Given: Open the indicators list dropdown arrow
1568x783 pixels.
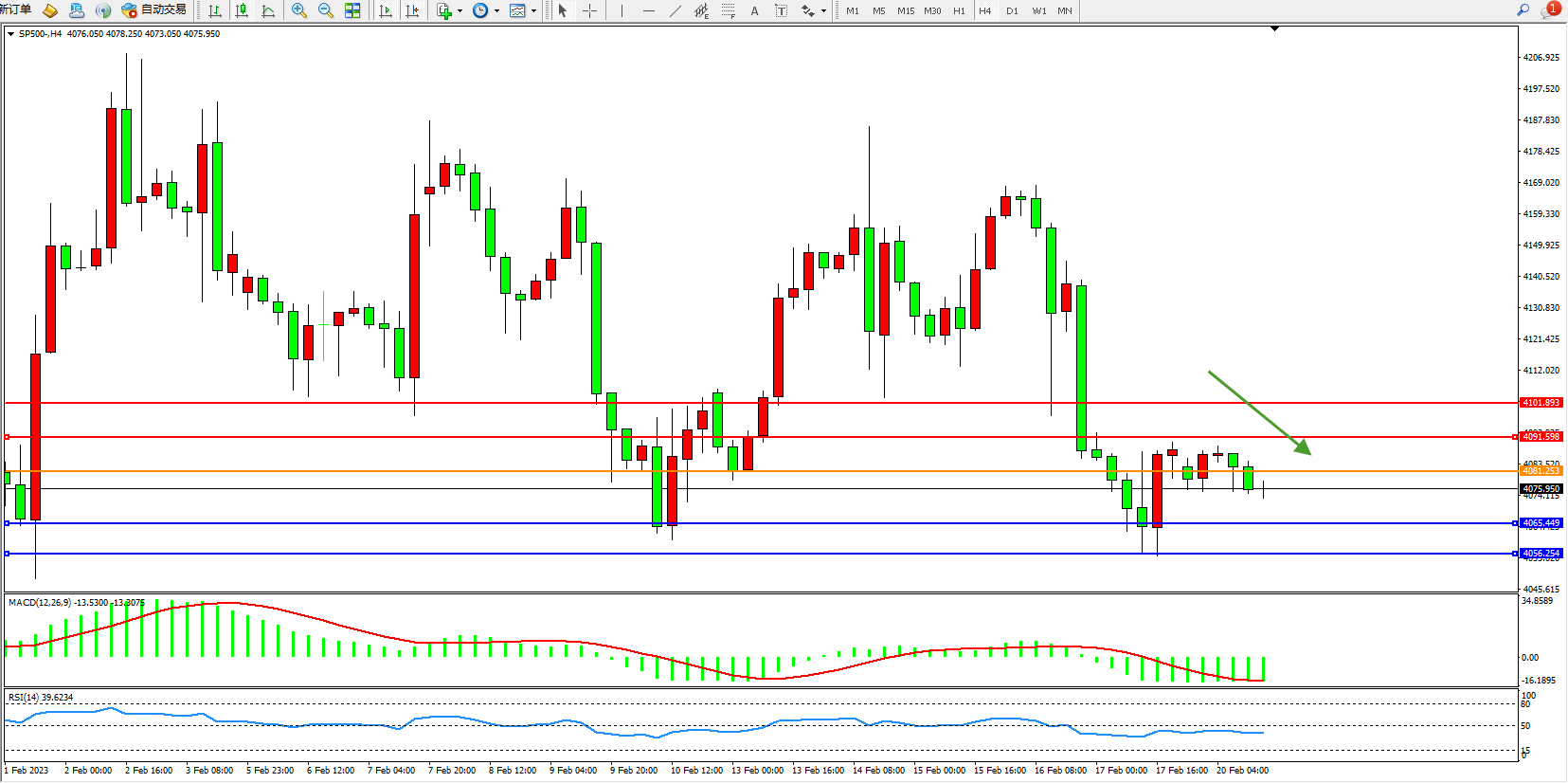Looking at the screenshot, I should coord(460,11).
